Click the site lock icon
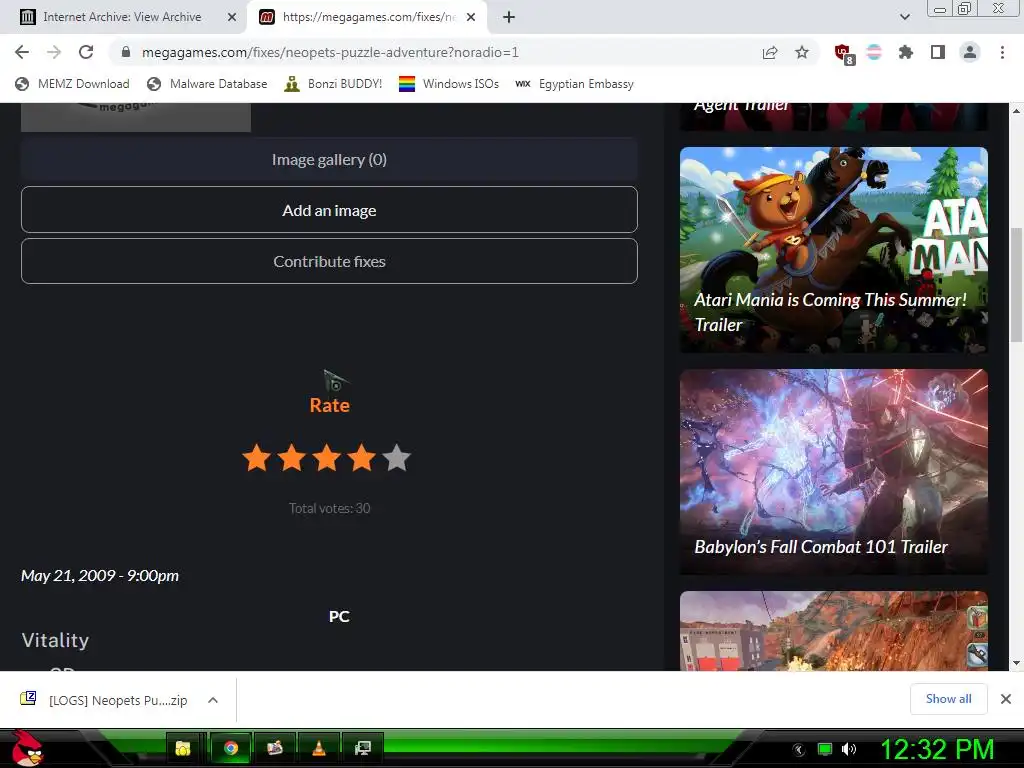The height and width of the screenshot is (768, 1024). pyautogui.click(x=126, y=52)
